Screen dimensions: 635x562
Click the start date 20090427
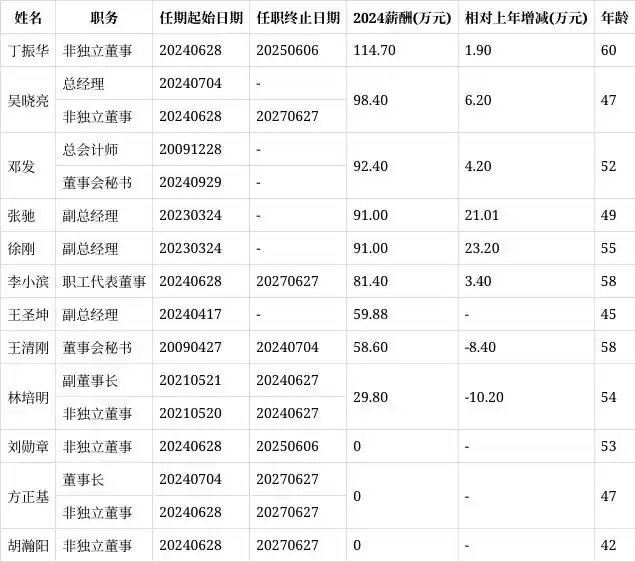[190, 347]
